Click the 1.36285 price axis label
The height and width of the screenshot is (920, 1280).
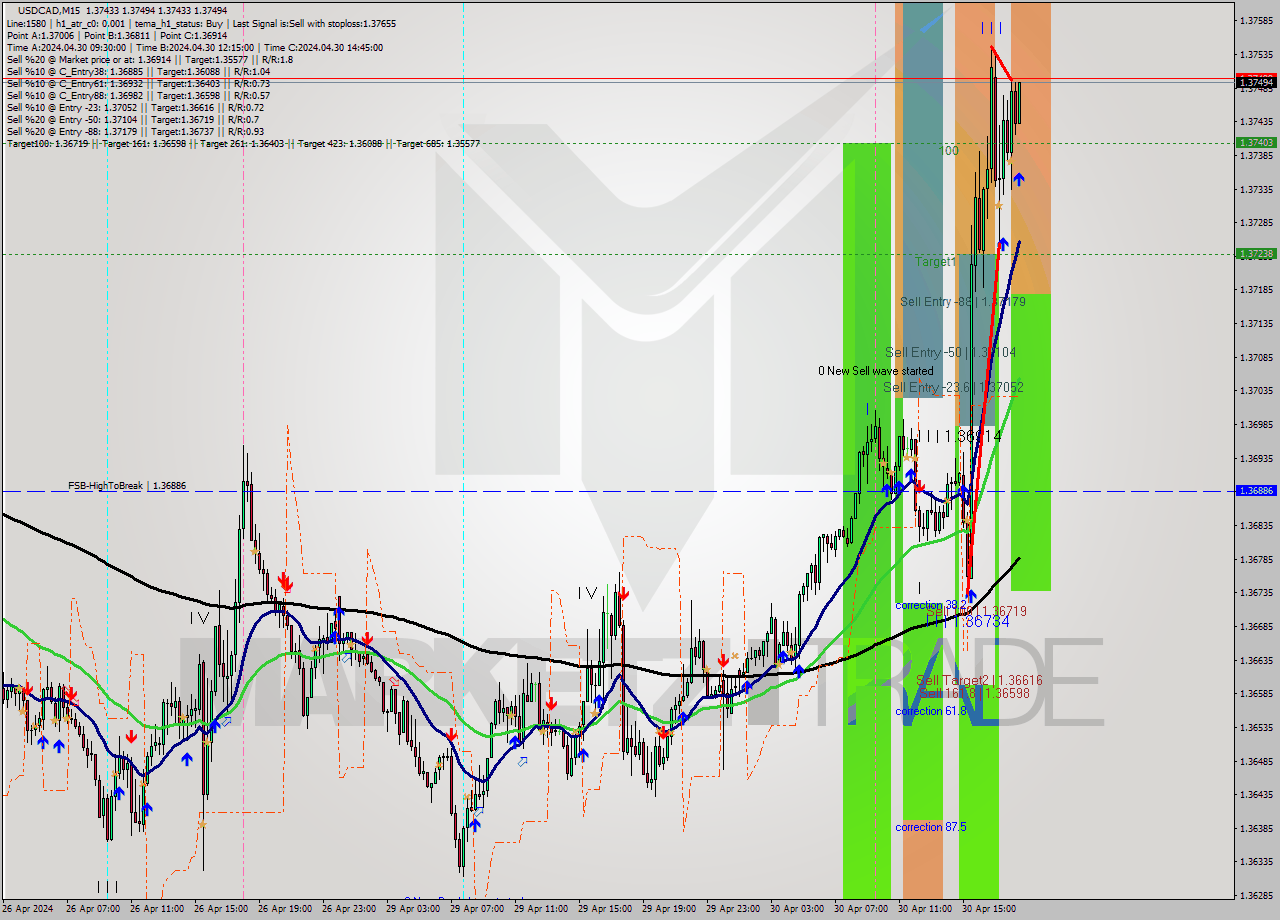[1256, 895]
